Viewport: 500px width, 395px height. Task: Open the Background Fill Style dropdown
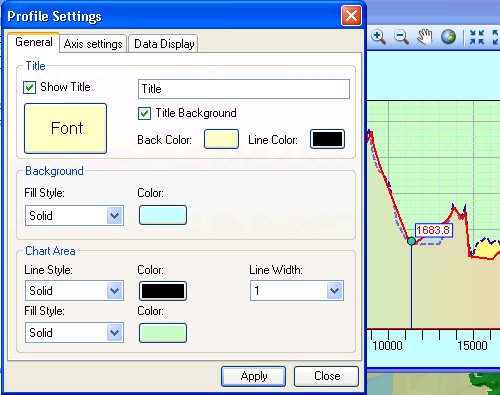74,216
